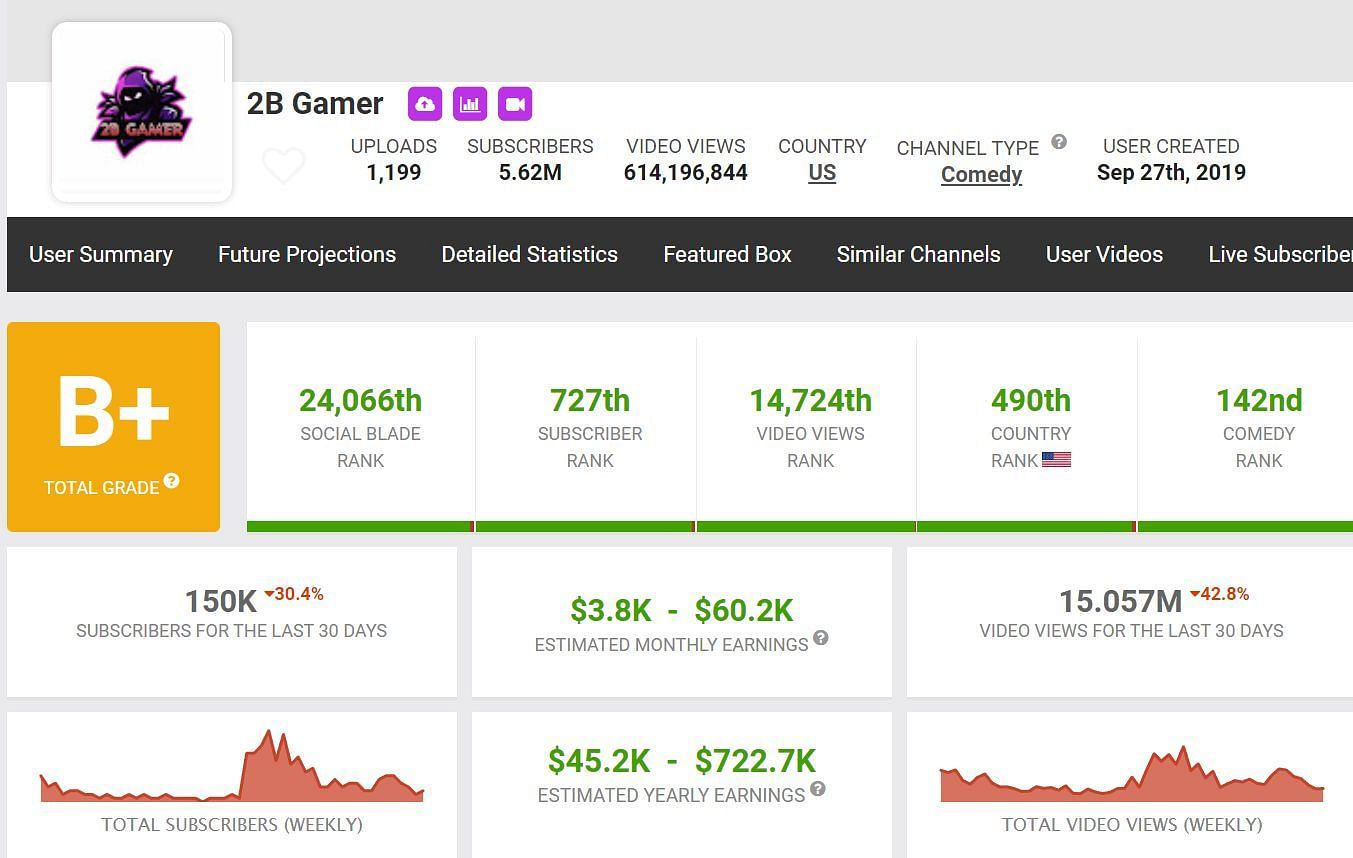The image size is (1353, 858).
Task: Click the 5.62M subscribers count
Action: click(x=530, y=173)
